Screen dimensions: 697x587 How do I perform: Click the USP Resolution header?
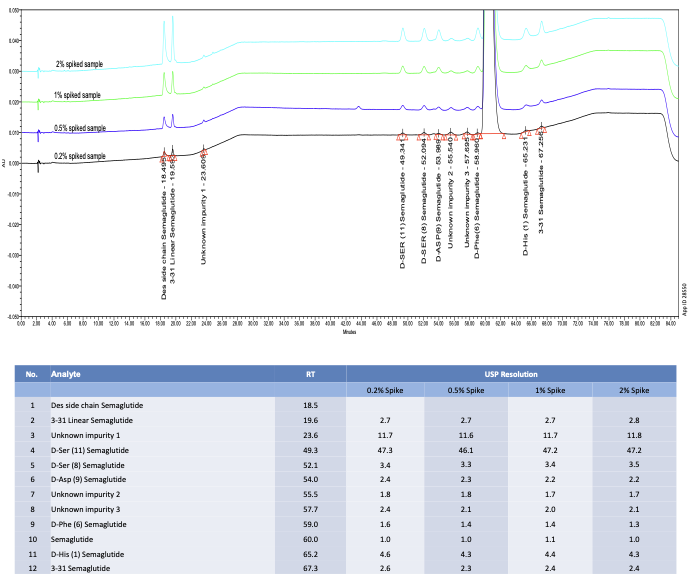tap(510, 374)
